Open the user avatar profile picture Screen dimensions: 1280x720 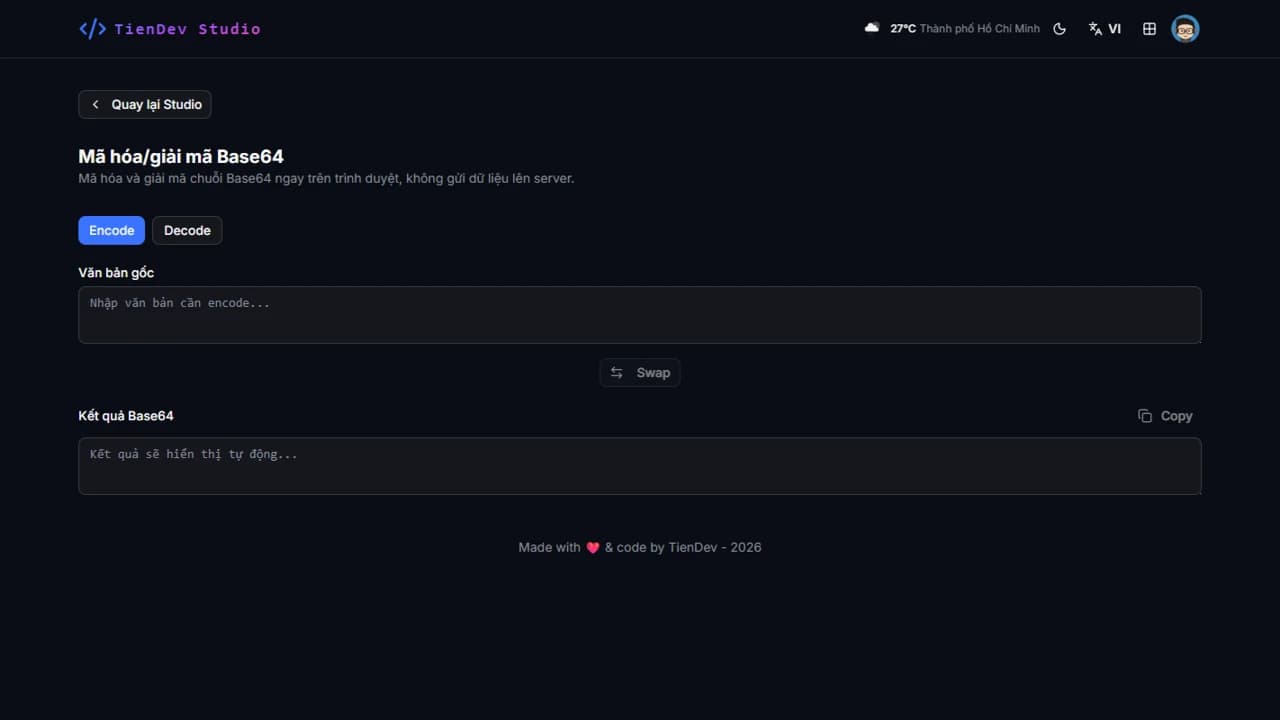1185,28
